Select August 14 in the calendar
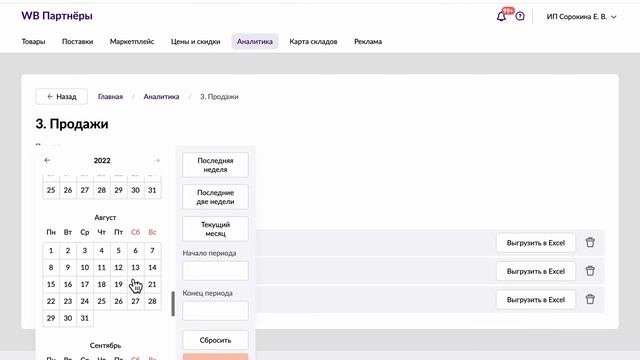640x360 pixels. [x=152, y=268]
